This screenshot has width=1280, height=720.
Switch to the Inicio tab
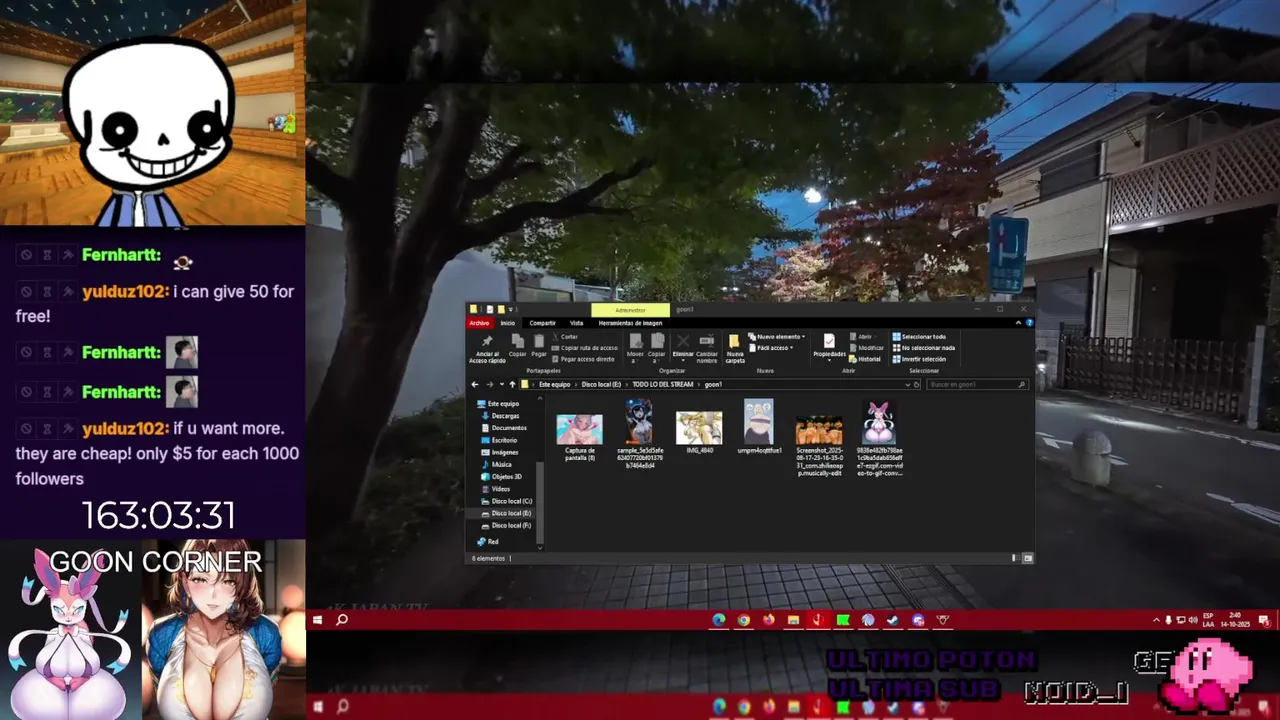508,323
